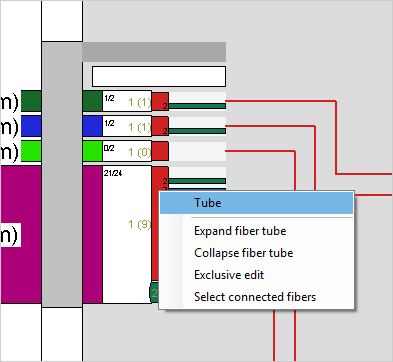Click the 21/24 fiber count label
The width and height of the screenshot is (393, 362).
pos(113,173)
